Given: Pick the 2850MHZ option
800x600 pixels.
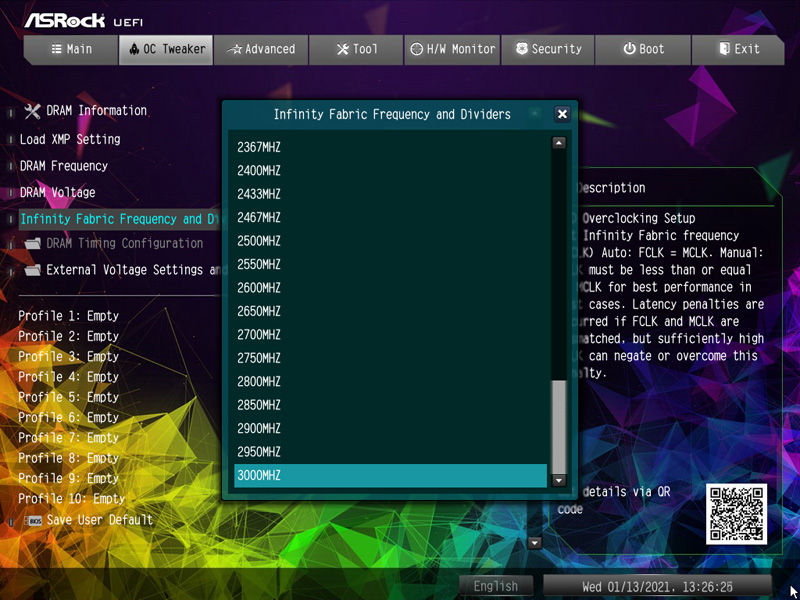Looking at the screenshot, I should (x=390, y=406).
